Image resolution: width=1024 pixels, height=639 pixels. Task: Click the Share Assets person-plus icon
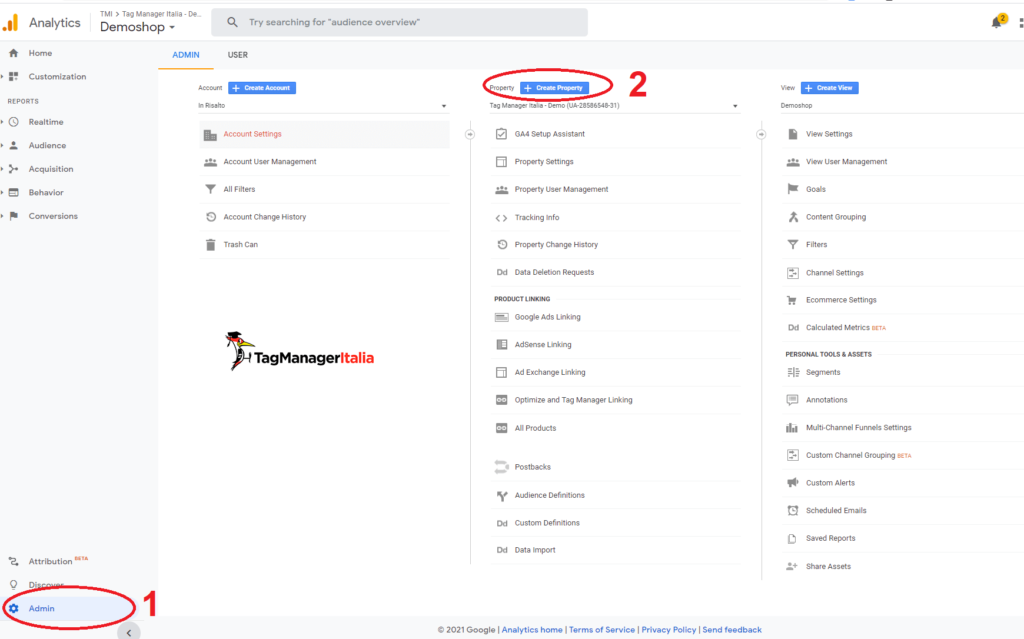click(792, 566)
